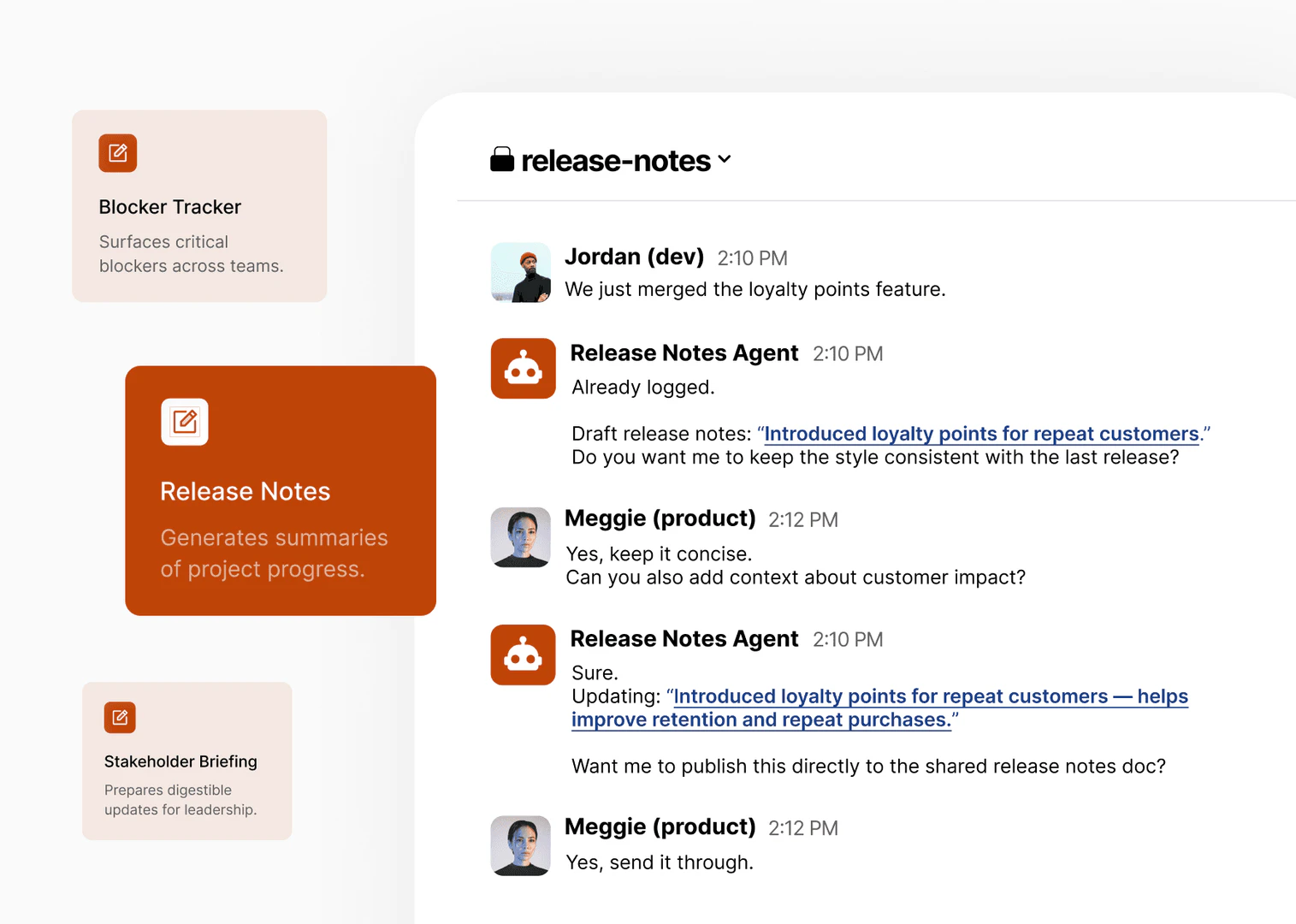Click the 'Already logged.' message text
Image resolution: width=1296 pixels, height=924 pixels.
[x=643, y=388]
